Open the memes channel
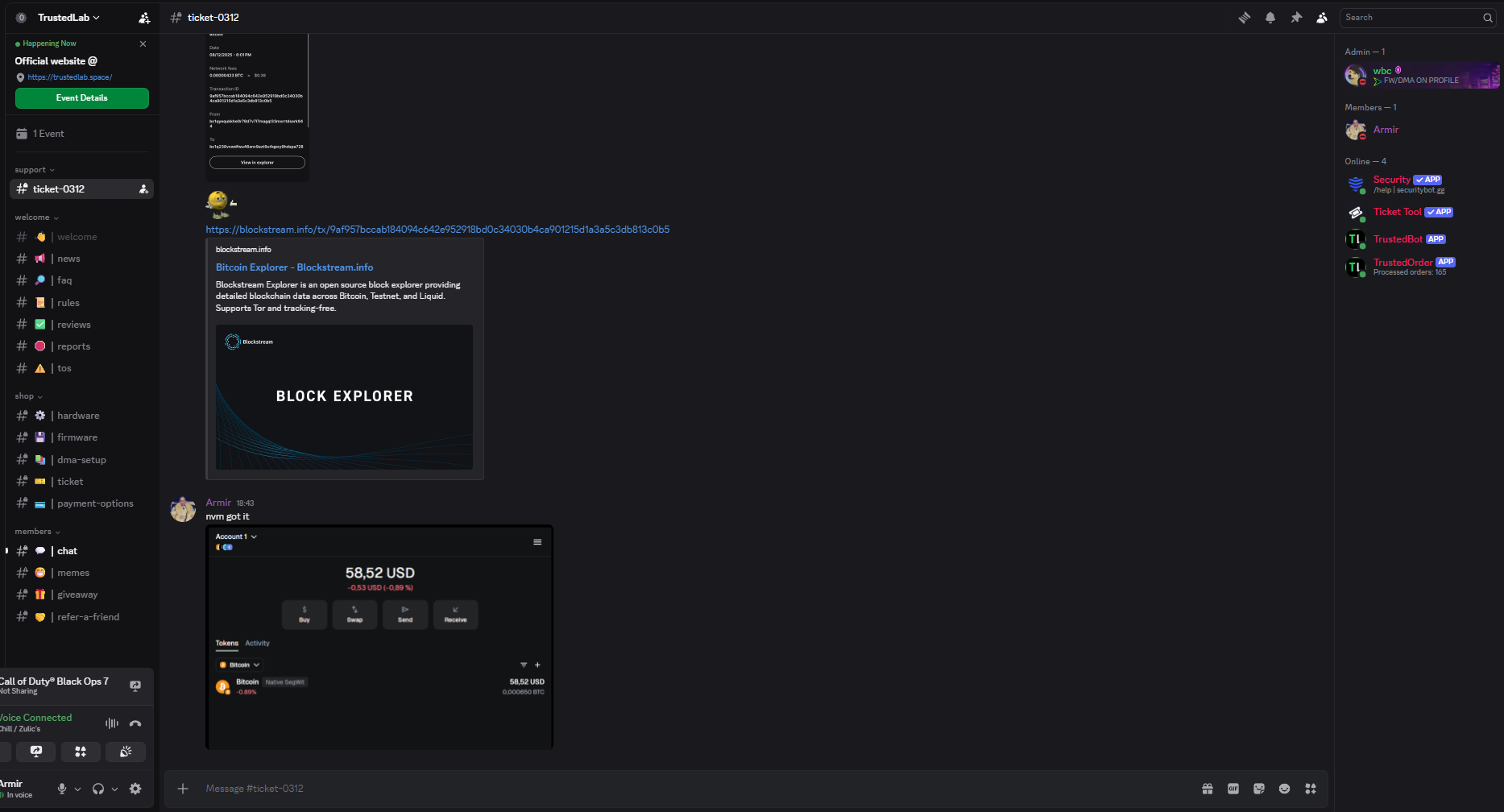 (82, 573)
